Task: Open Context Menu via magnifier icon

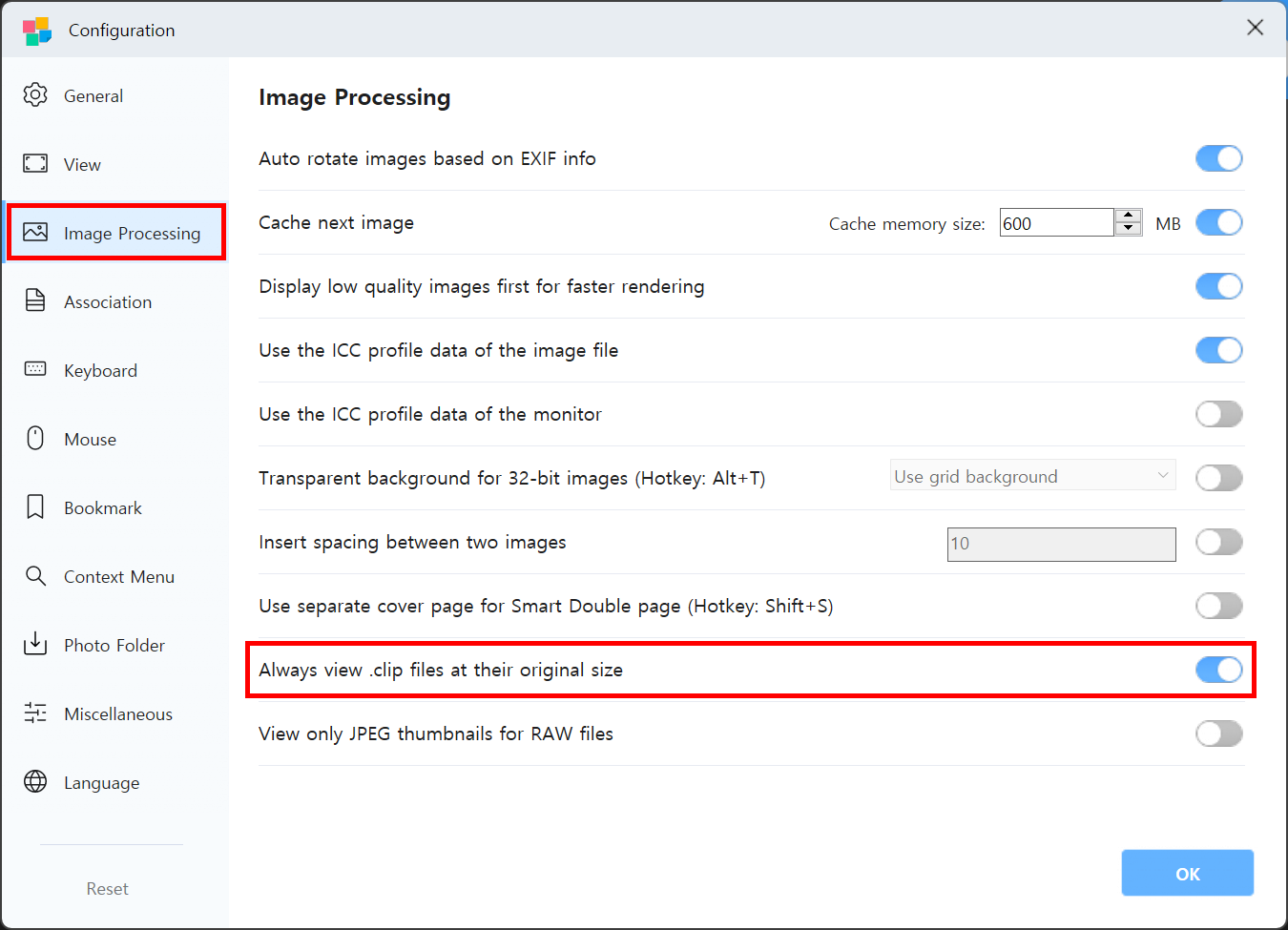Action: pyautogui.click(x=35, y=576)
